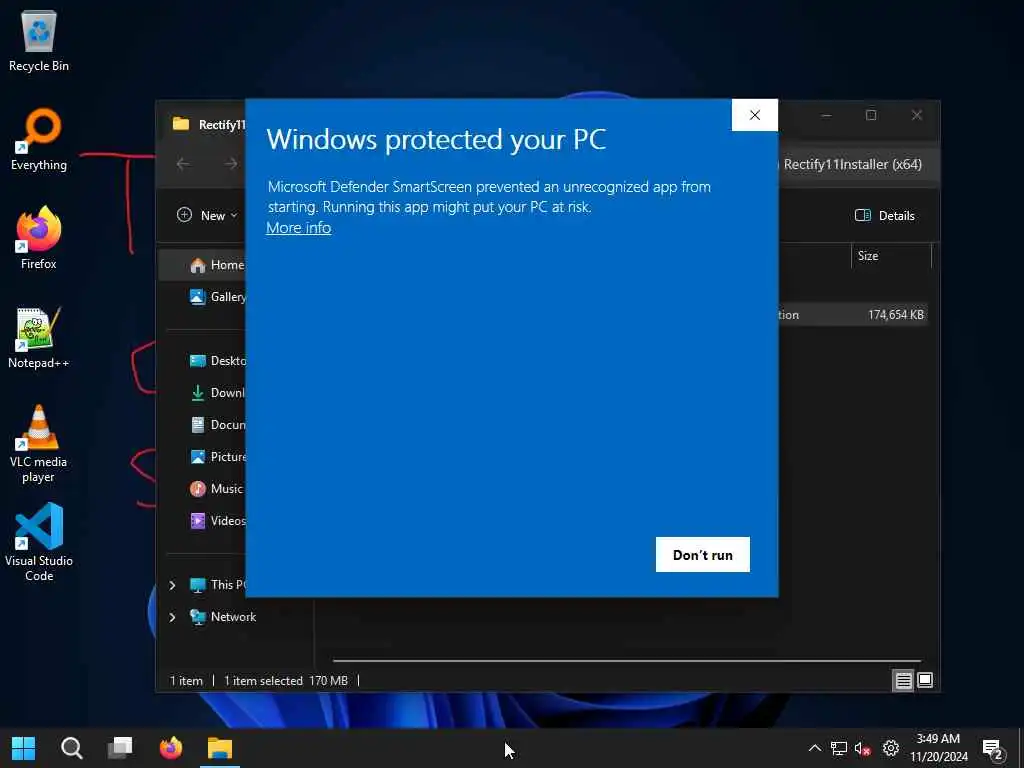Click File Explorer taskbar icon

coord(220,748)
